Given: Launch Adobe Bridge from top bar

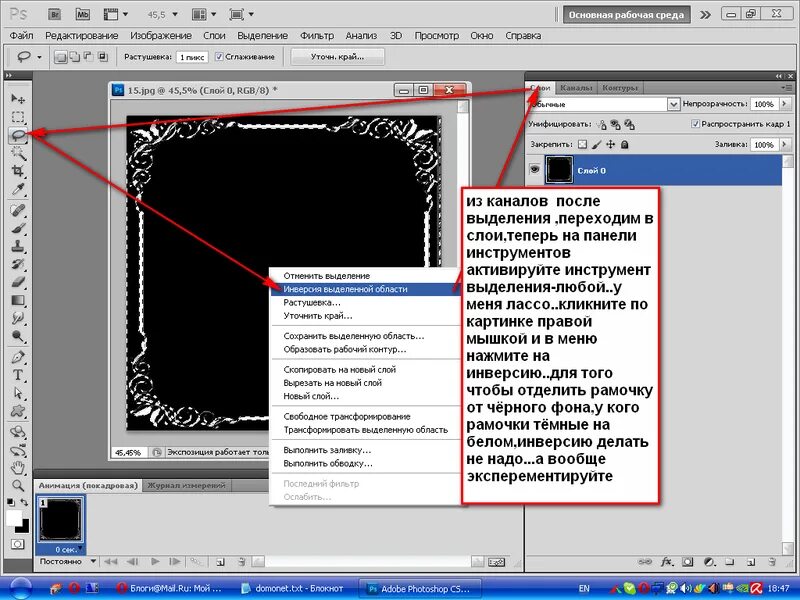Looking at the screenshot, I should 55,14.
